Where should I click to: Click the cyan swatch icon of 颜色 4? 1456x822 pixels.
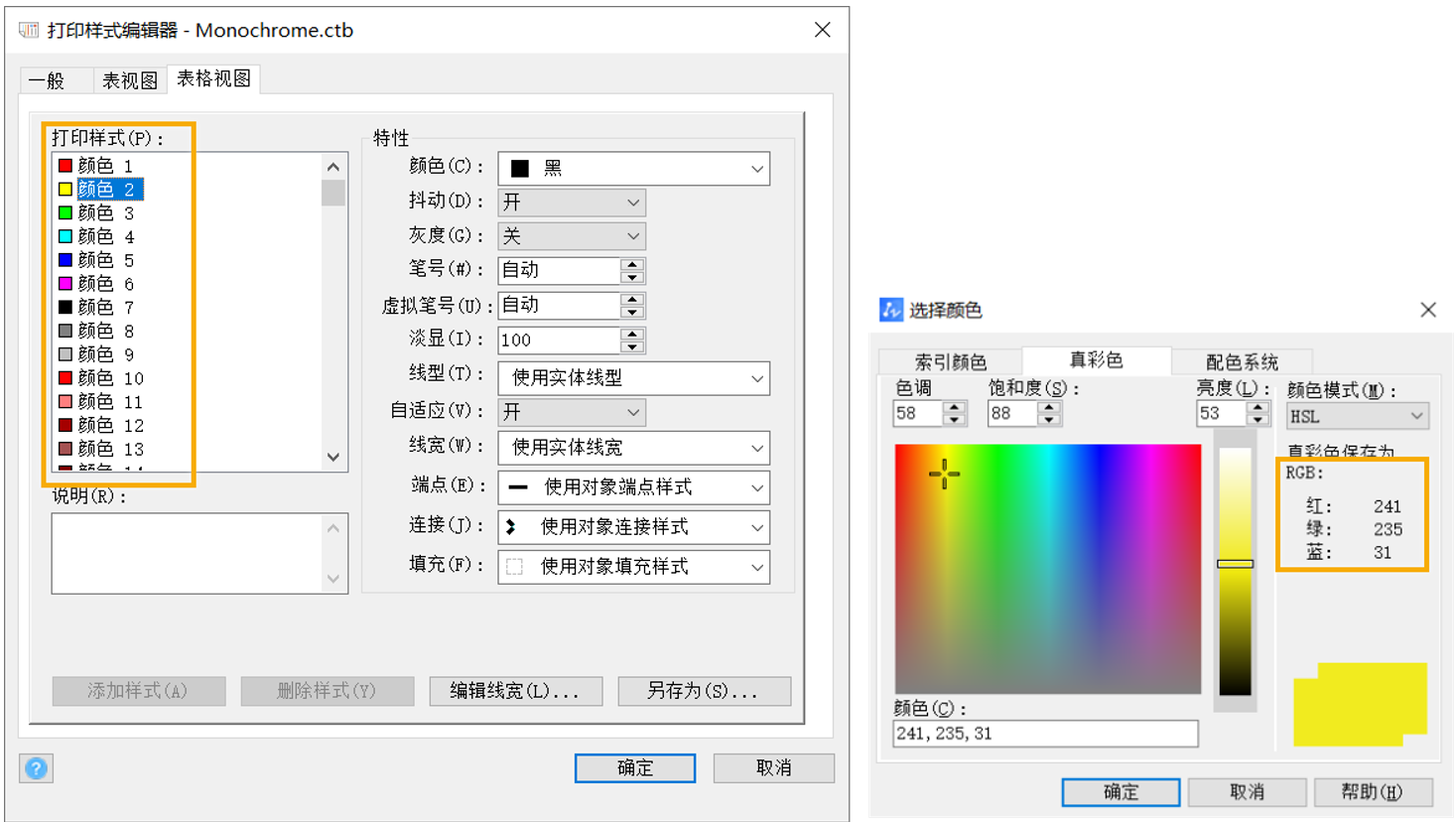click(66, 236)
